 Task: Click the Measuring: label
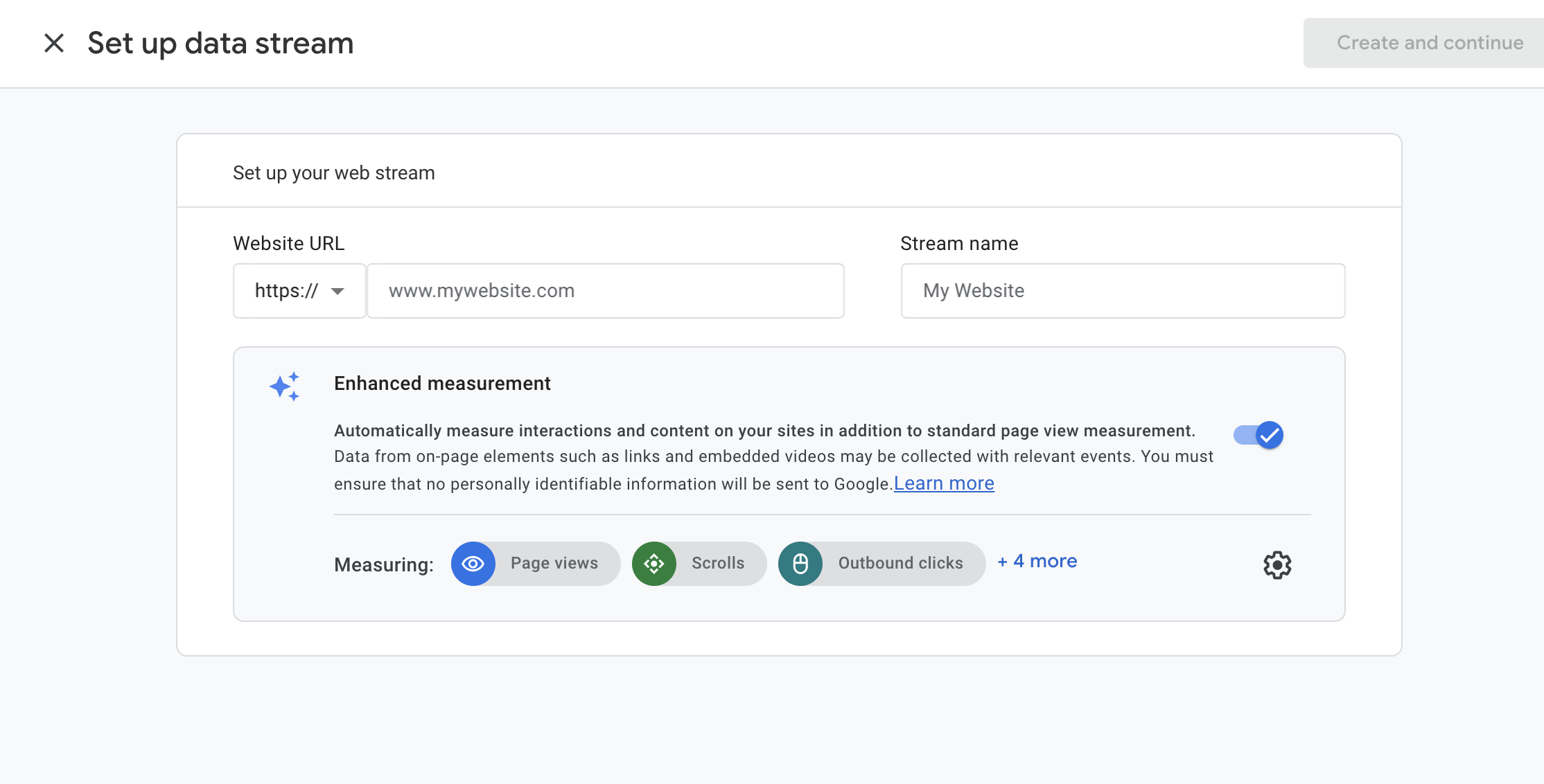384,565
